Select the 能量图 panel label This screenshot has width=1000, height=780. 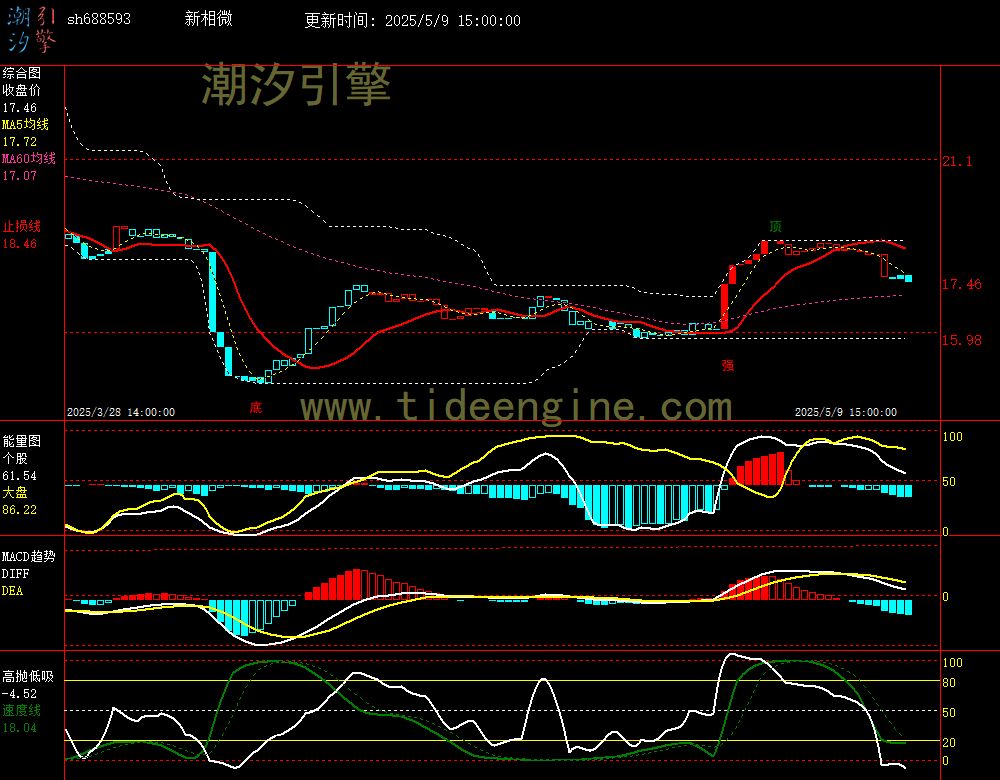[22, 441]
